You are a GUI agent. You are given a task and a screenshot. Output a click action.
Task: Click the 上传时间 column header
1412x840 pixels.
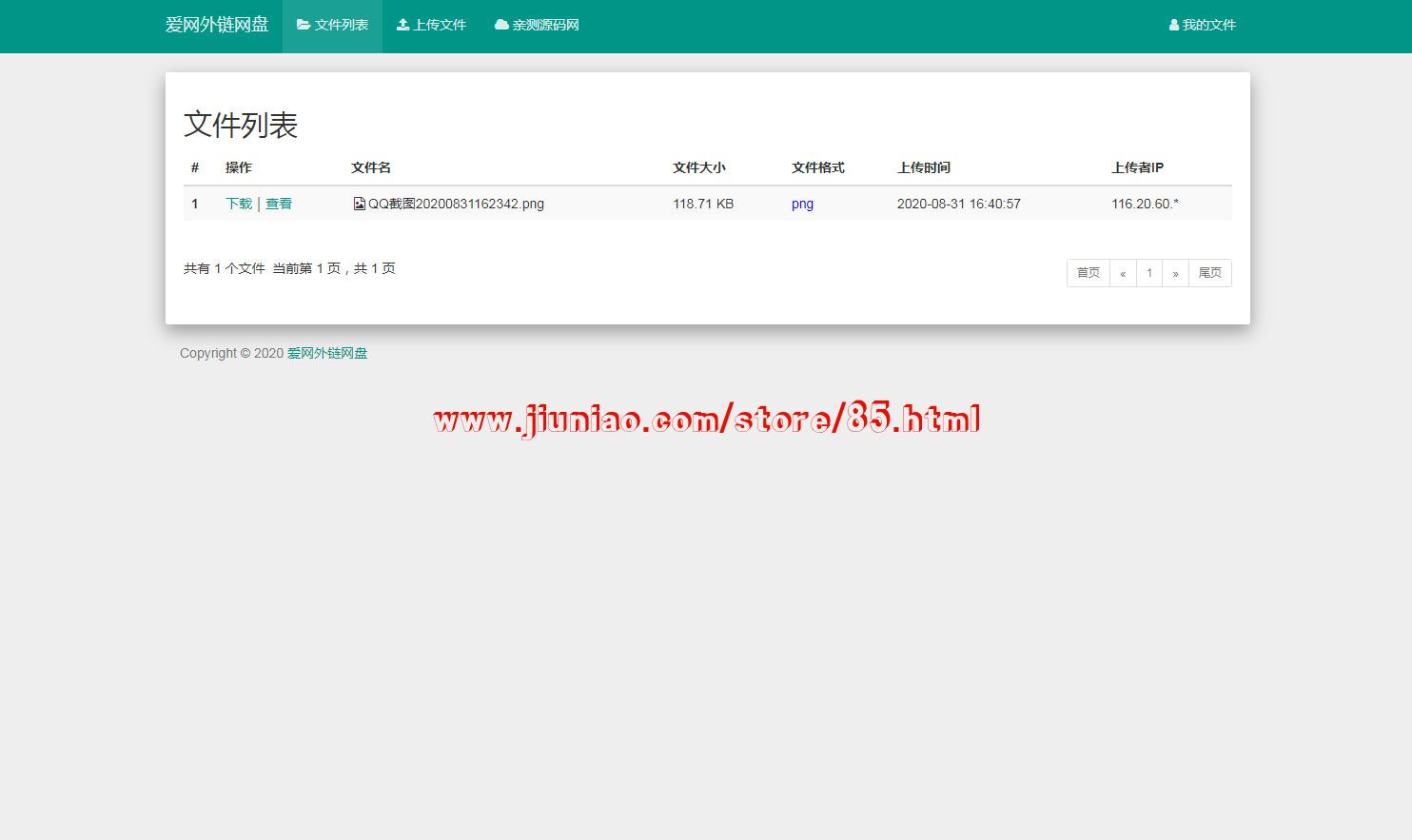(x=923, y=167)
